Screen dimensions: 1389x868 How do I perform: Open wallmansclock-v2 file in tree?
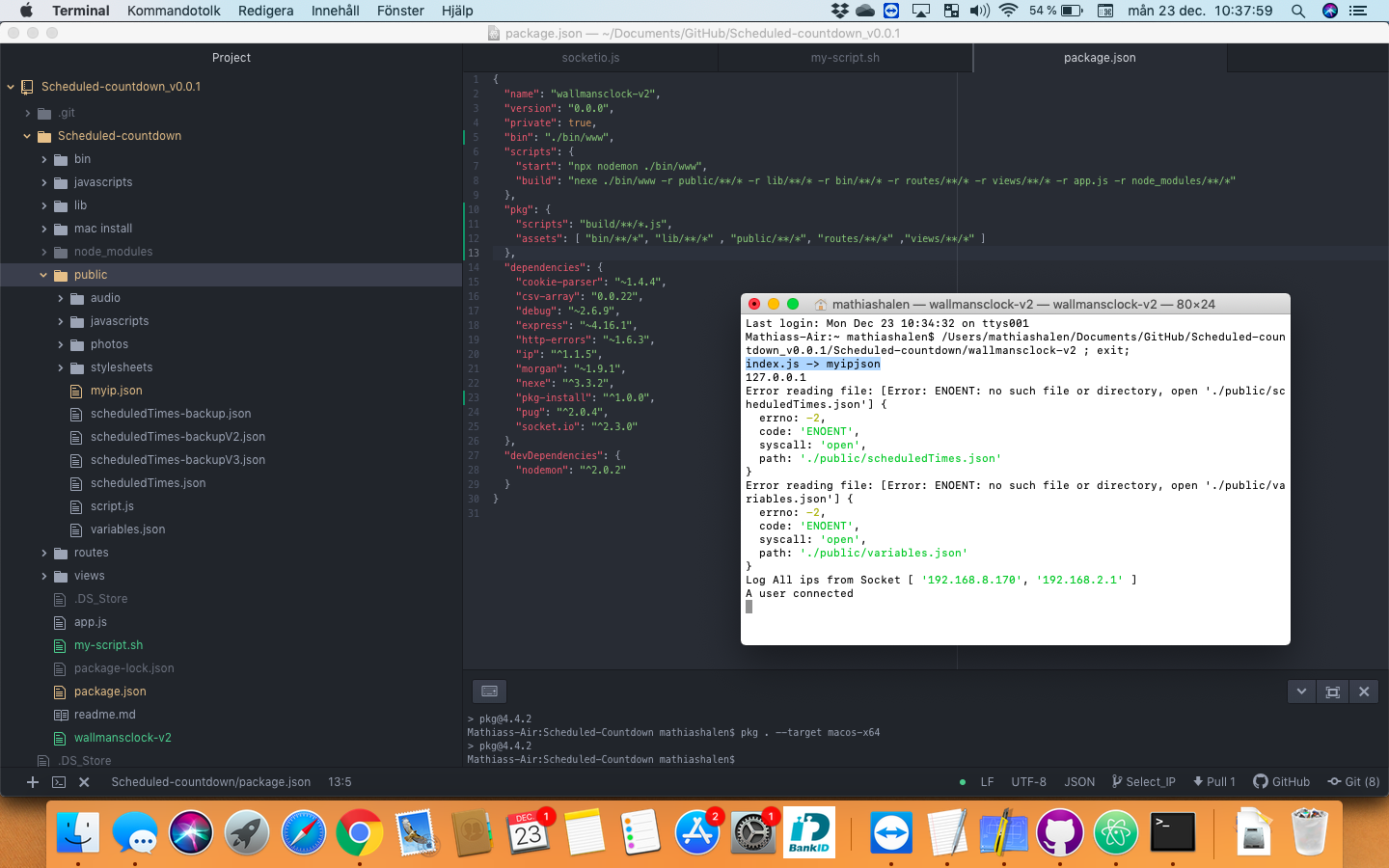(123, 738)
